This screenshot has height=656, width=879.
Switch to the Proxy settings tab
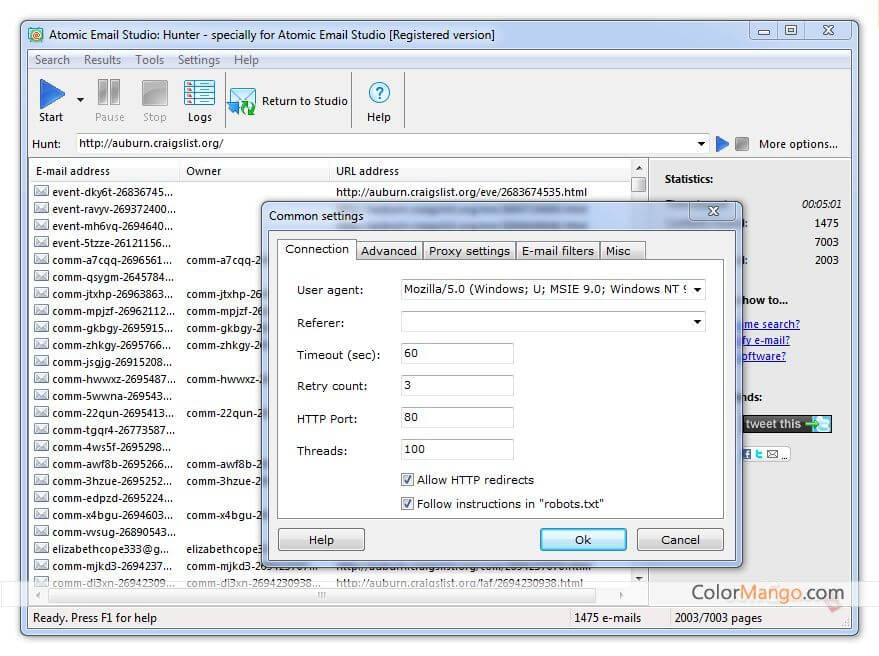[469, 251]
